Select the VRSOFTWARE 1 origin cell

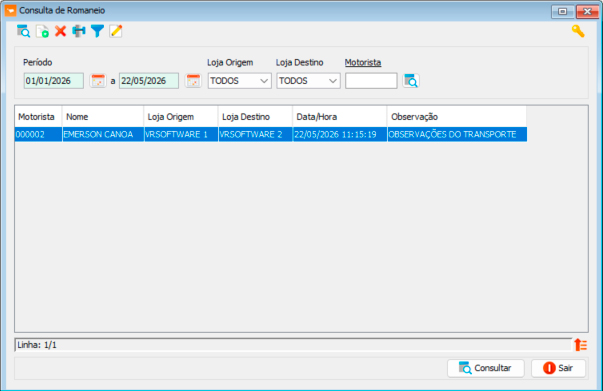coord(181,135)
